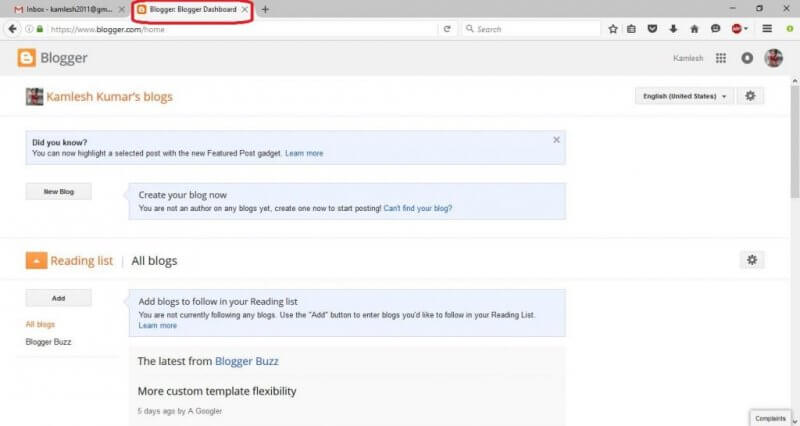The image size is (800, 426).
Task: Click the Pocket icon in toolbar
Action: tap(652, 29)
